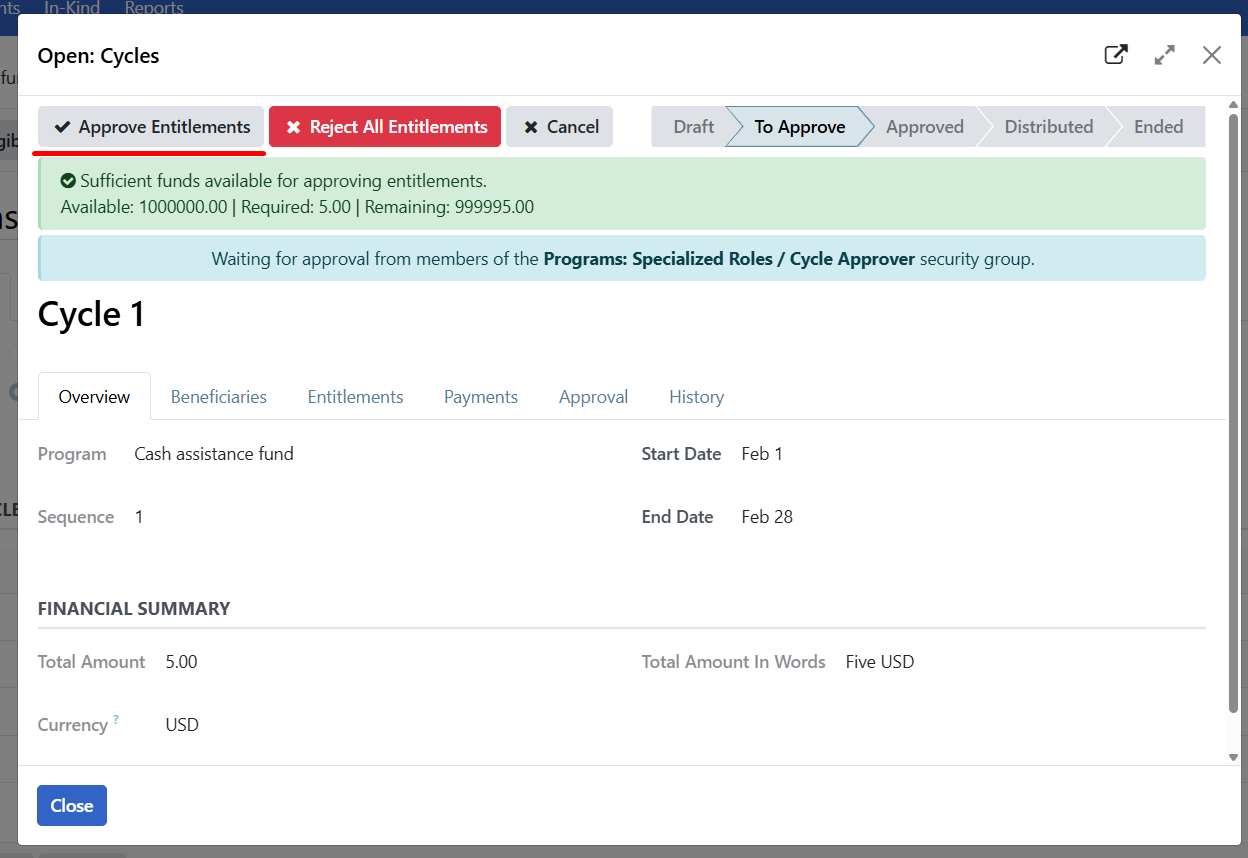Check the History tab
This screenshot has height=858, width=1248.
coord(696,396)
